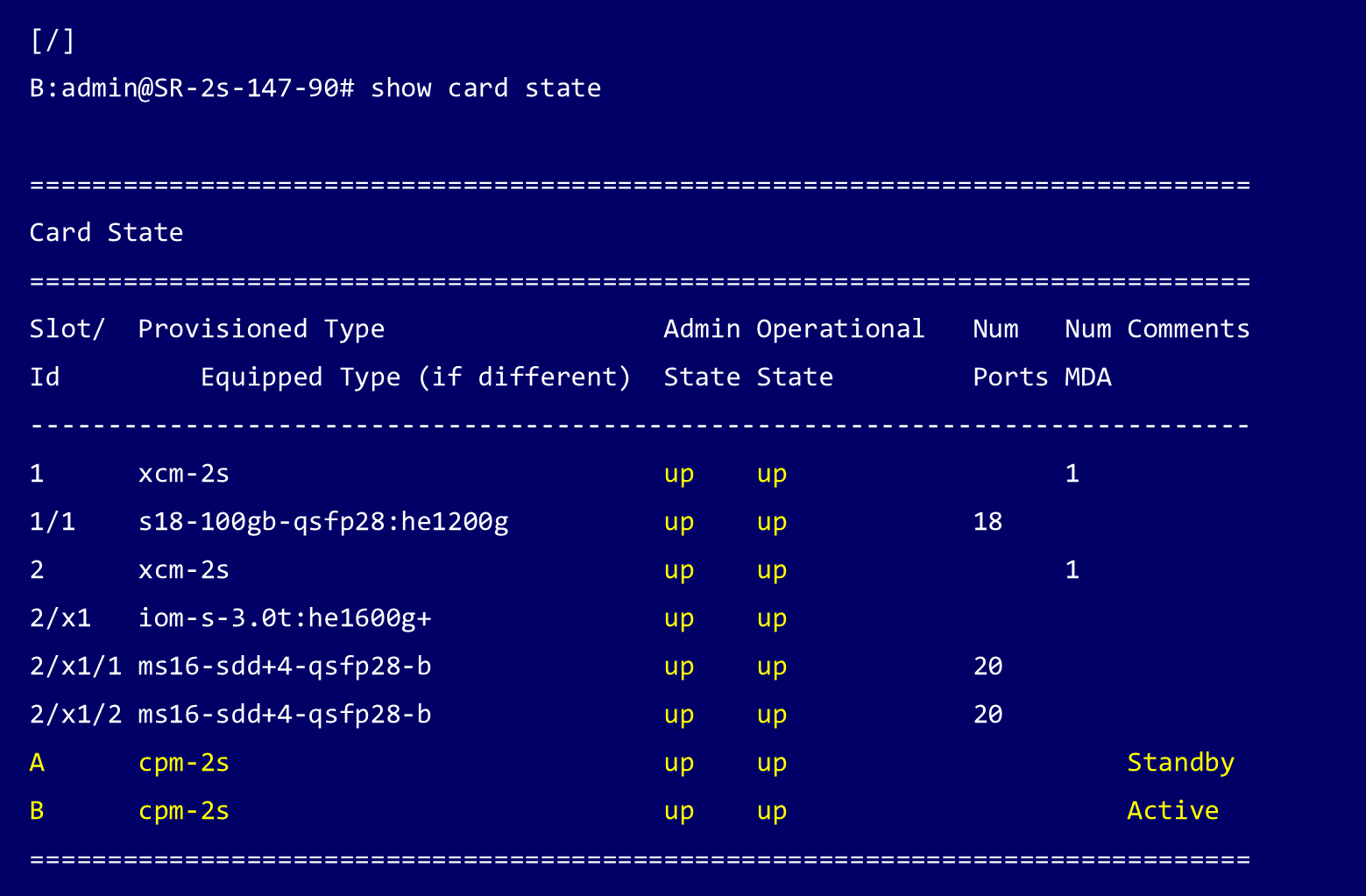Click the port count 18 for slot 1/1
Screen dimensions: 1366x896
click(987, 523)
